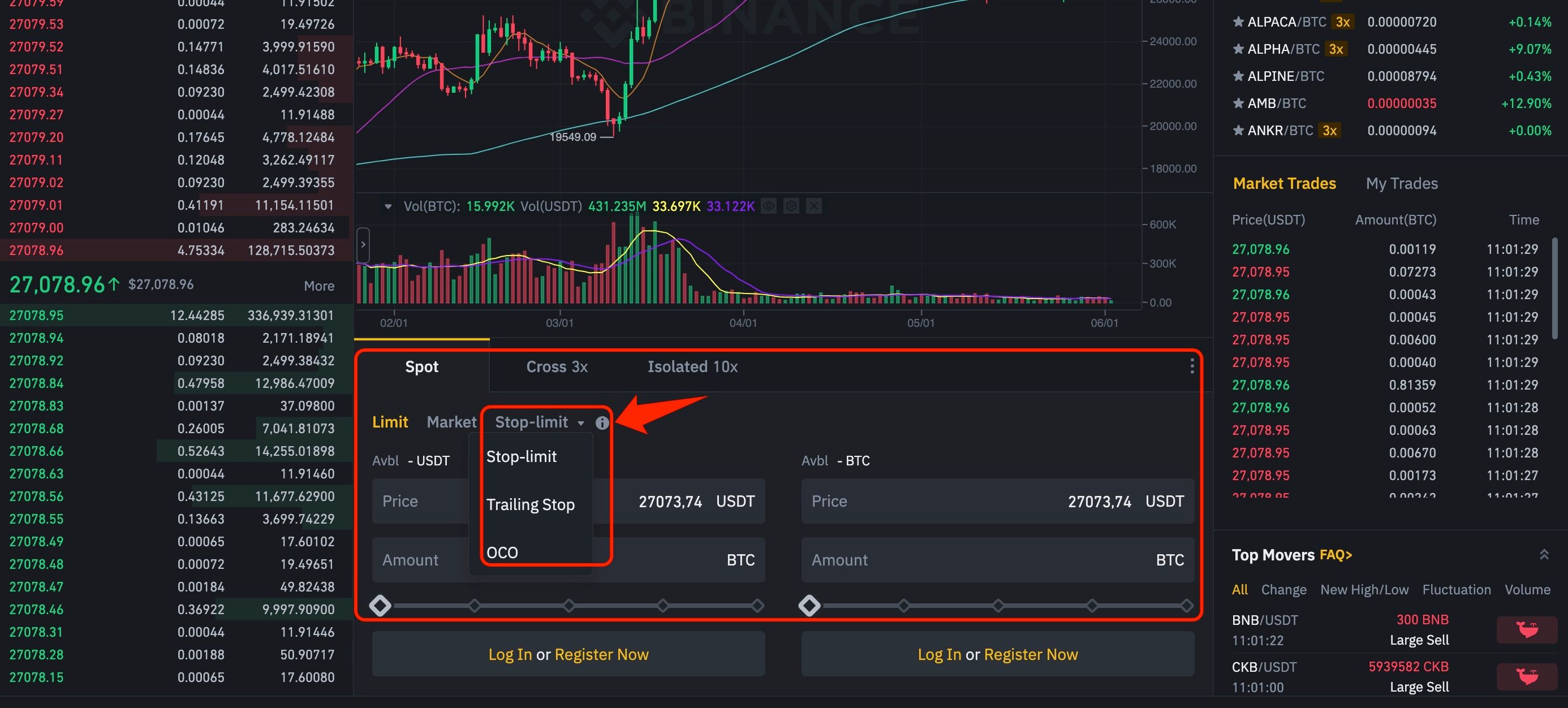Viewport: 1568px width, 708px height.
Task: Open the three-dot trading panel menu
Action: point(1191,366)
